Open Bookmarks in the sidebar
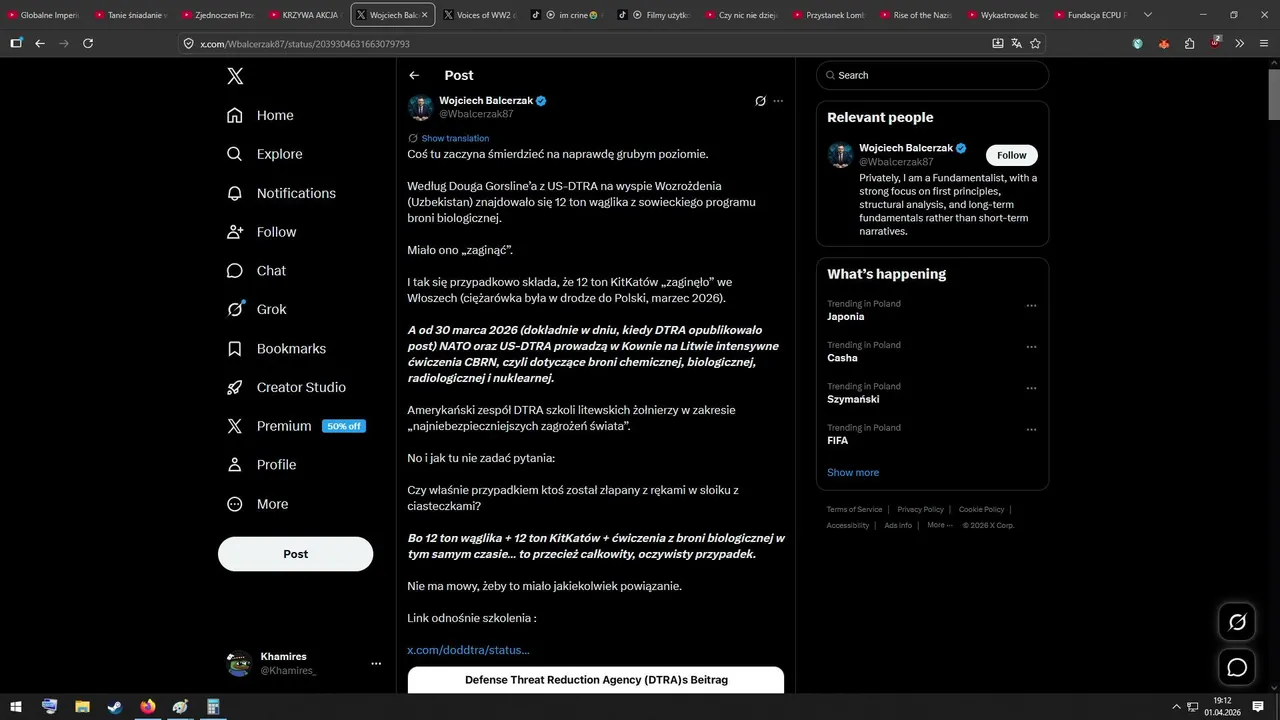 [x=276, y=349]
